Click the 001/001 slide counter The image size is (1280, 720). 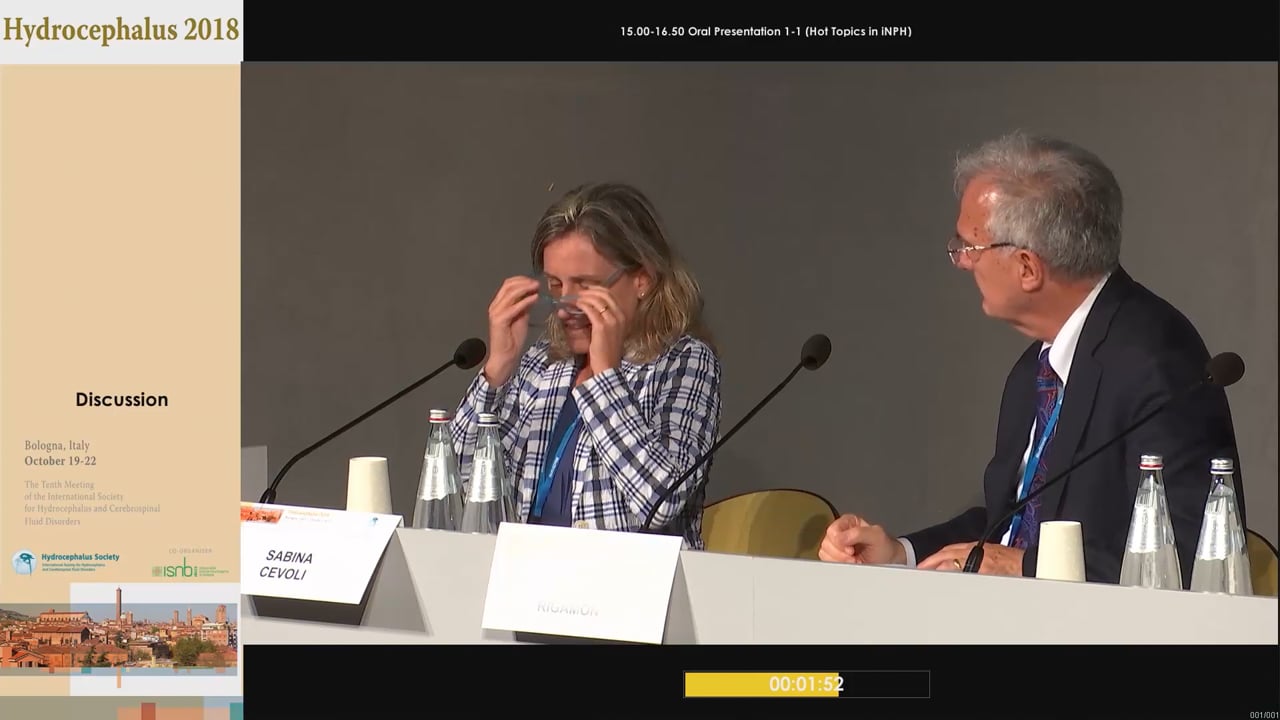(x=1263, y=714)
